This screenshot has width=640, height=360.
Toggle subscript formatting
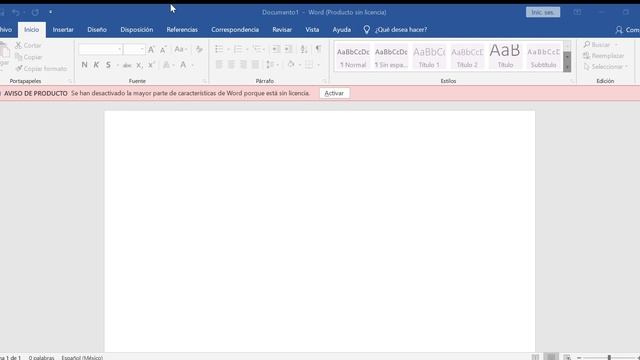pyautogui.click(x=139, y=65)
